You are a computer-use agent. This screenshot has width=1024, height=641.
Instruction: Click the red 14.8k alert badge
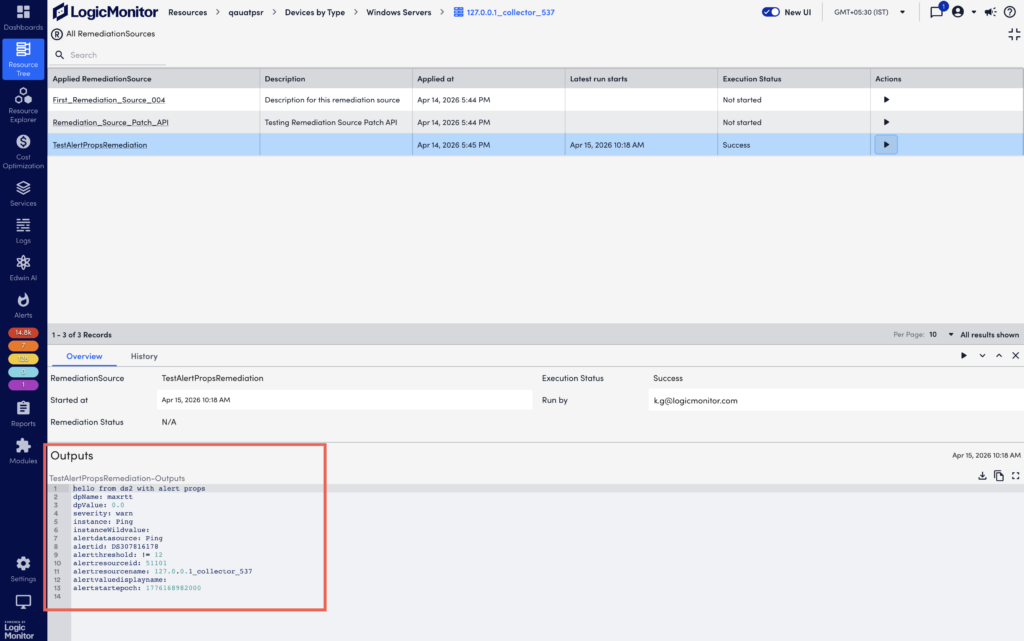pyautogui.click(x=23, y=332)
